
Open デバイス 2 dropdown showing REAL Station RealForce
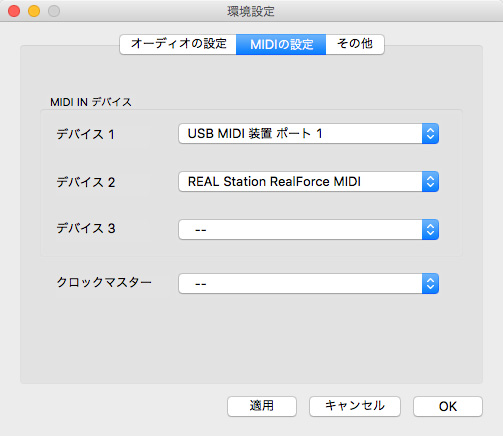coord(308,182)
